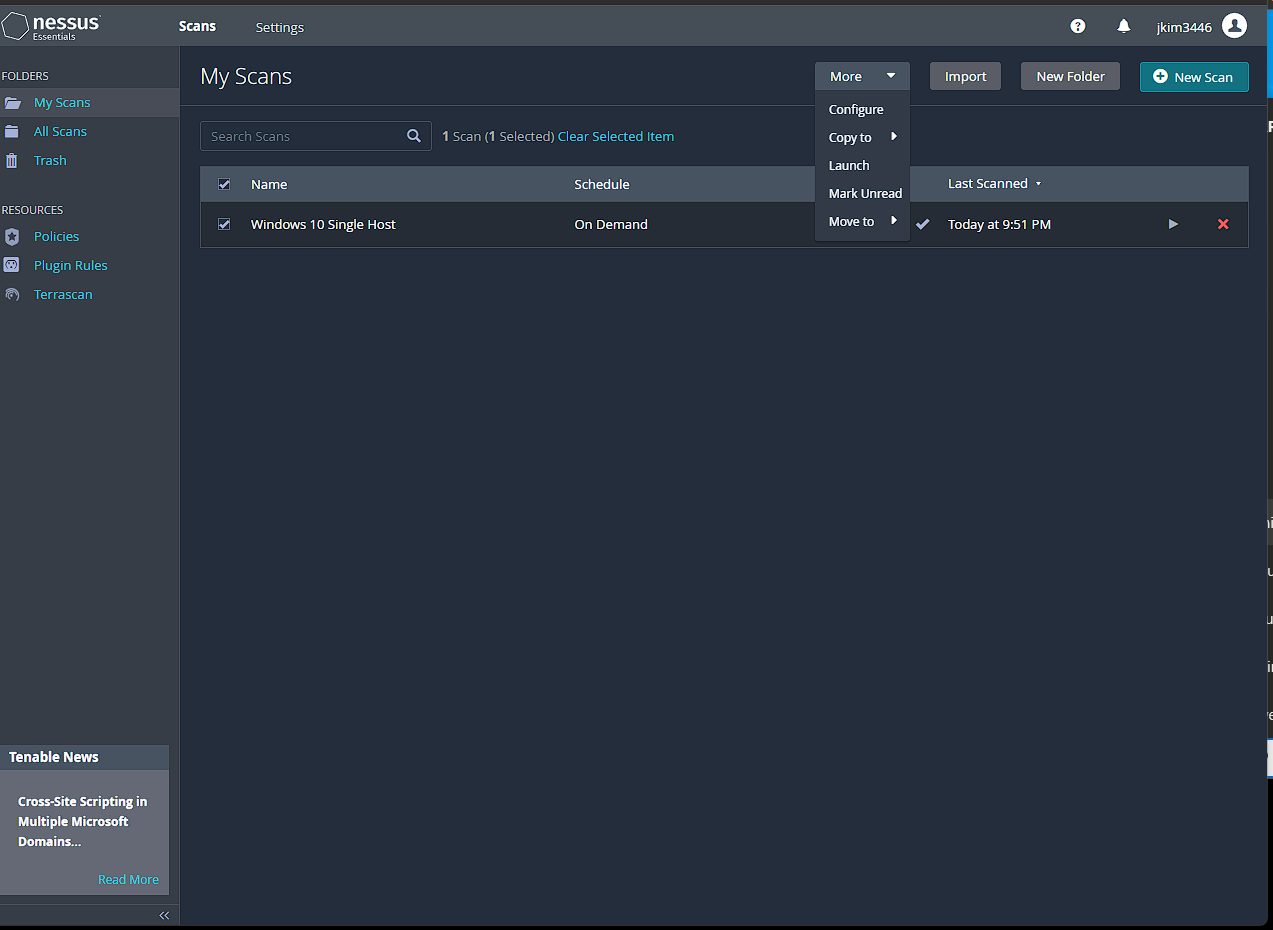Click the New Scan button
1273x930 pixels.
(x=1194, y=76)
